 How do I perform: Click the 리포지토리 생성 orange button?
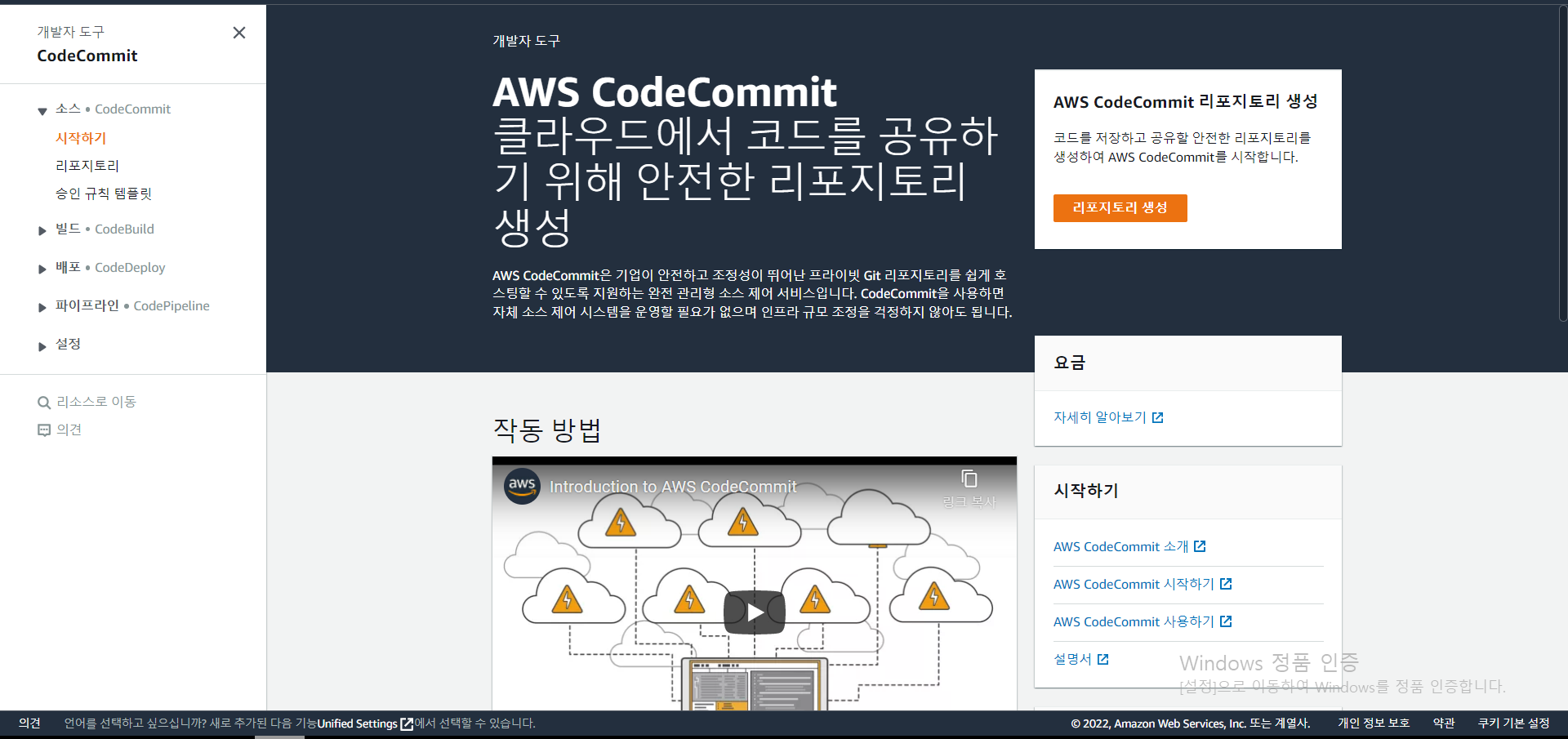pos(1120,207)
